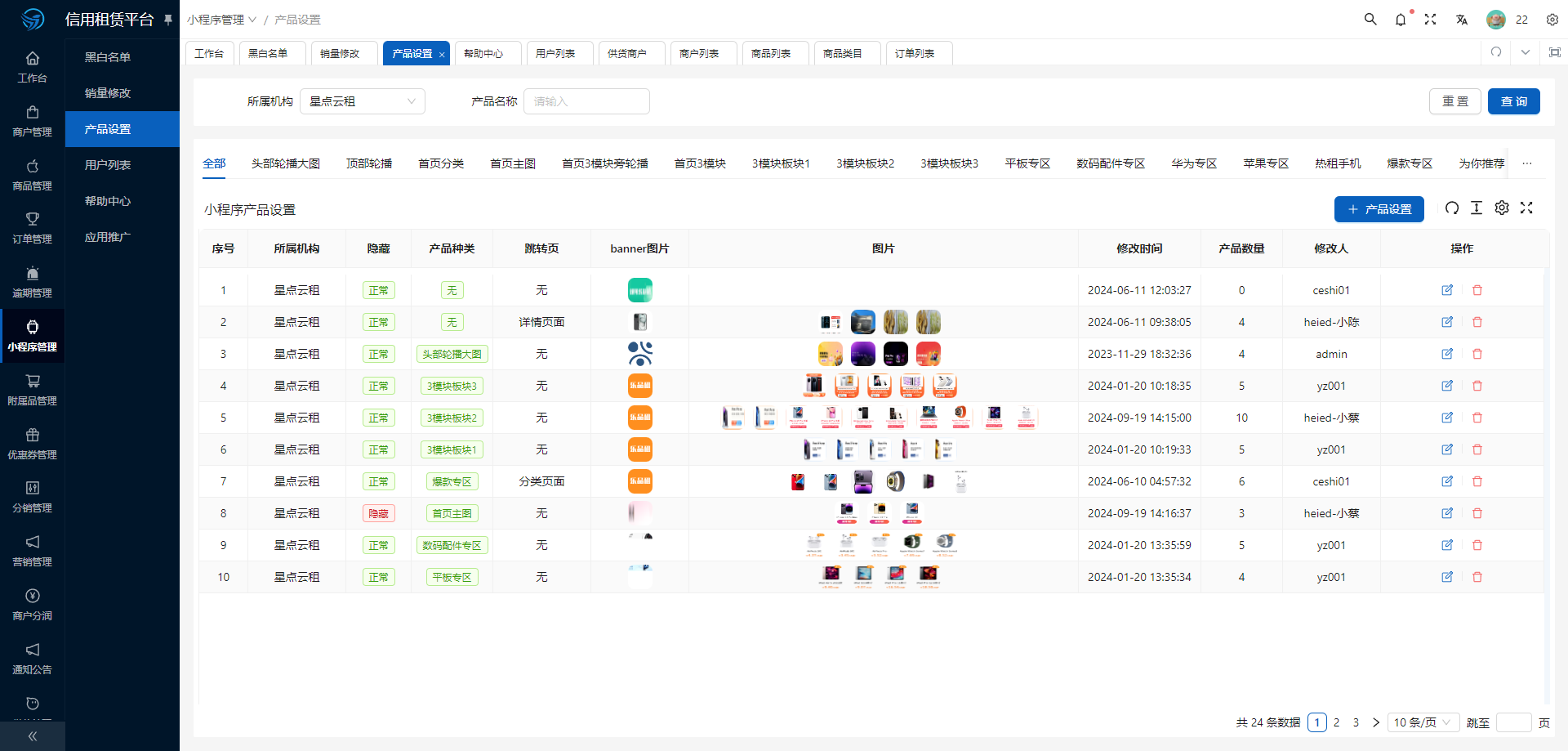Go to page 2 of results

coord(1336,722)
